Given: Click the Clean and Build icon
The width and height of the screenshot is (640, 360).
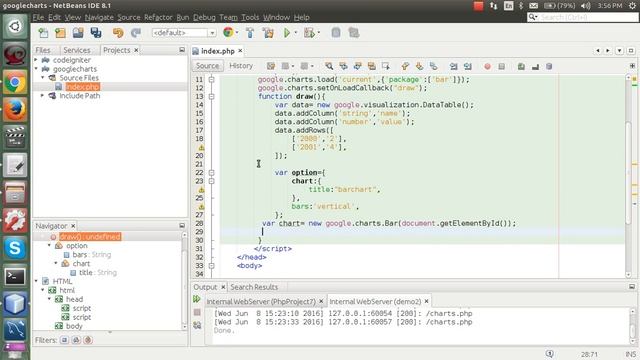Looking at the screenshot, I should (x=268, y=33).
